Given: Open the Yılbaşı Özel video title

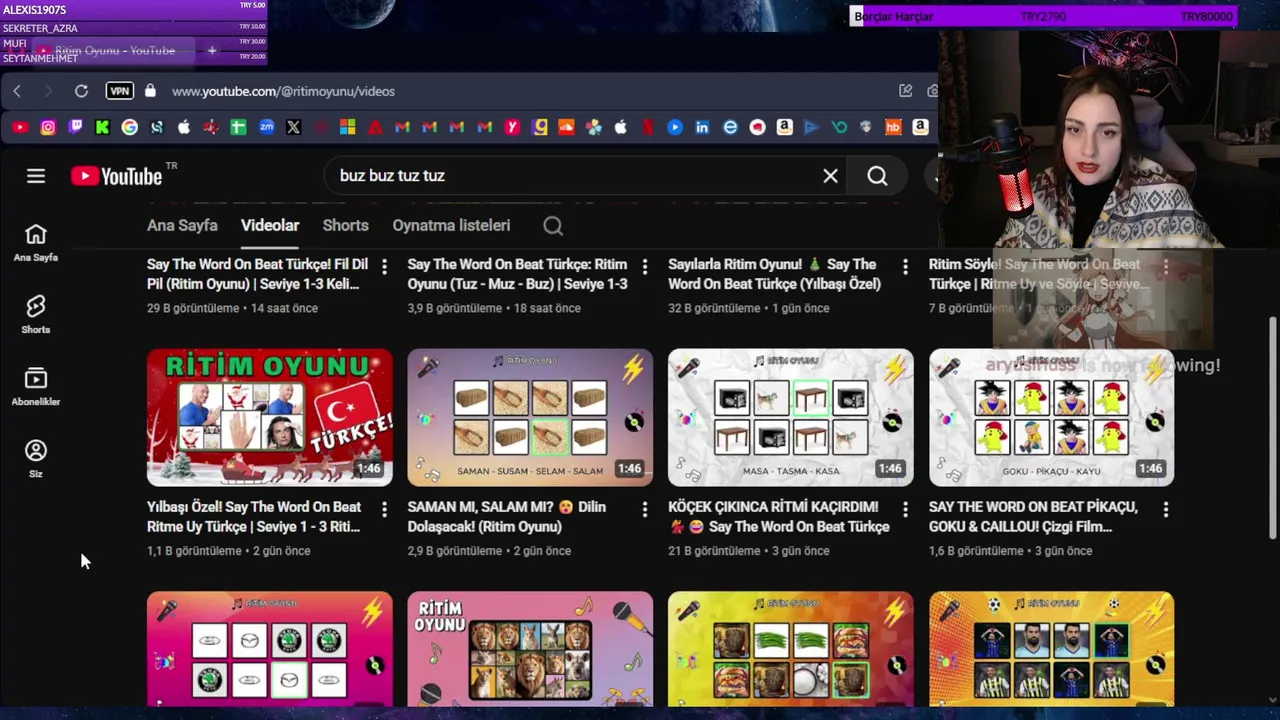Looking at the screenshot, I should (254, 517).
